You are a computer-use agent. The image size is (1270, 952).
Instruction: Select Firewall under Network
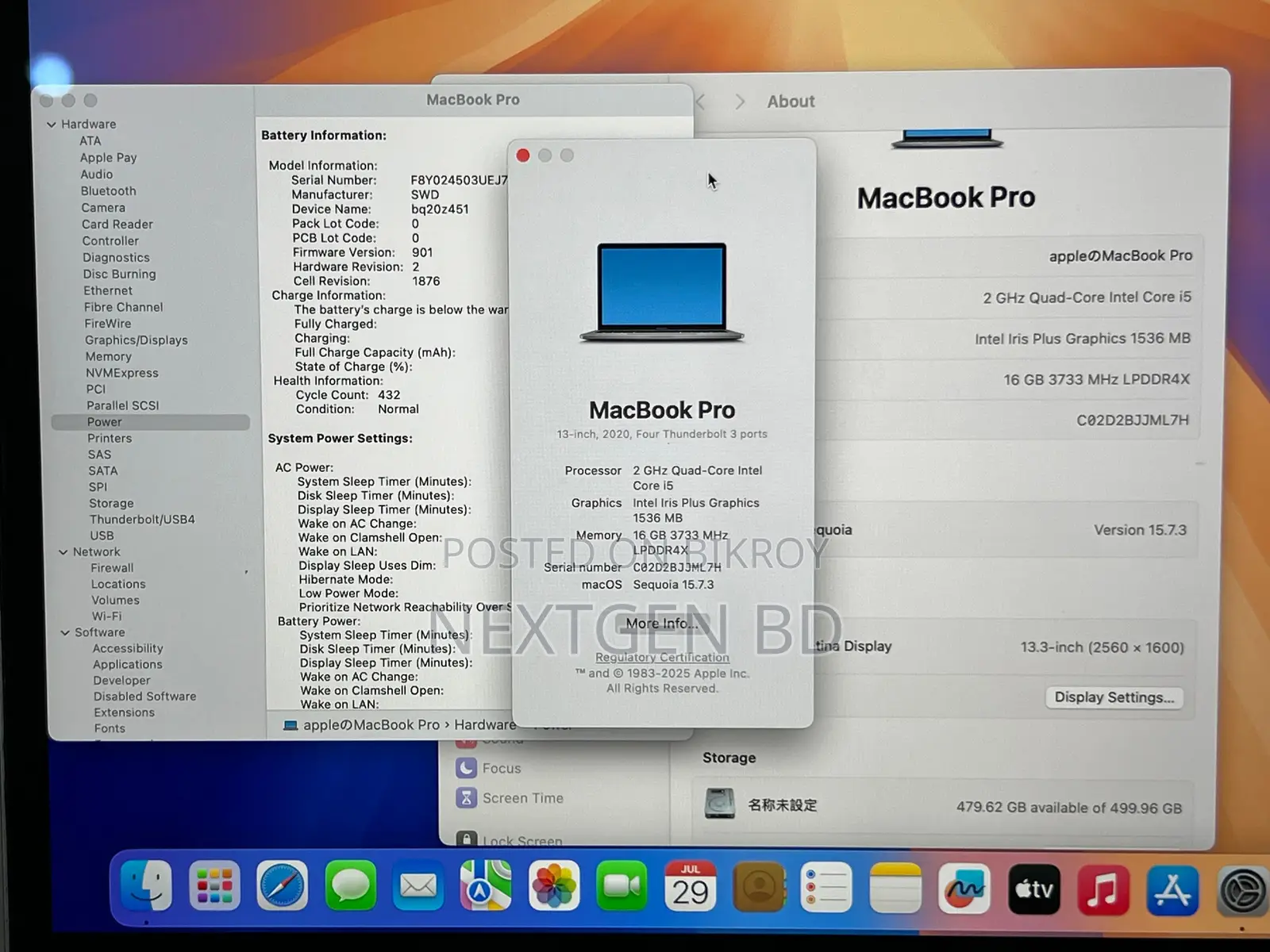[112, 568]
